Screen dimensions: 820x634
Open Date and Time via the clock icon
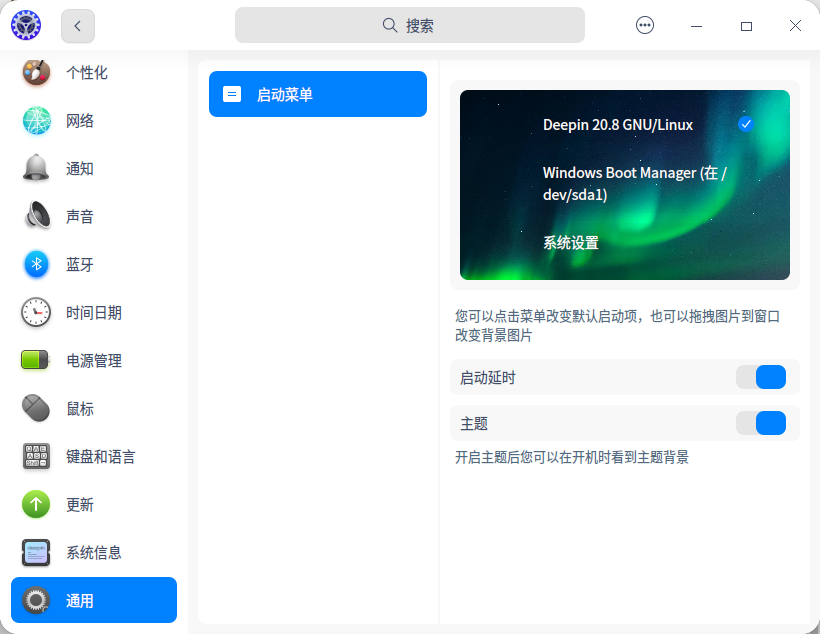(x=36, y=312)
